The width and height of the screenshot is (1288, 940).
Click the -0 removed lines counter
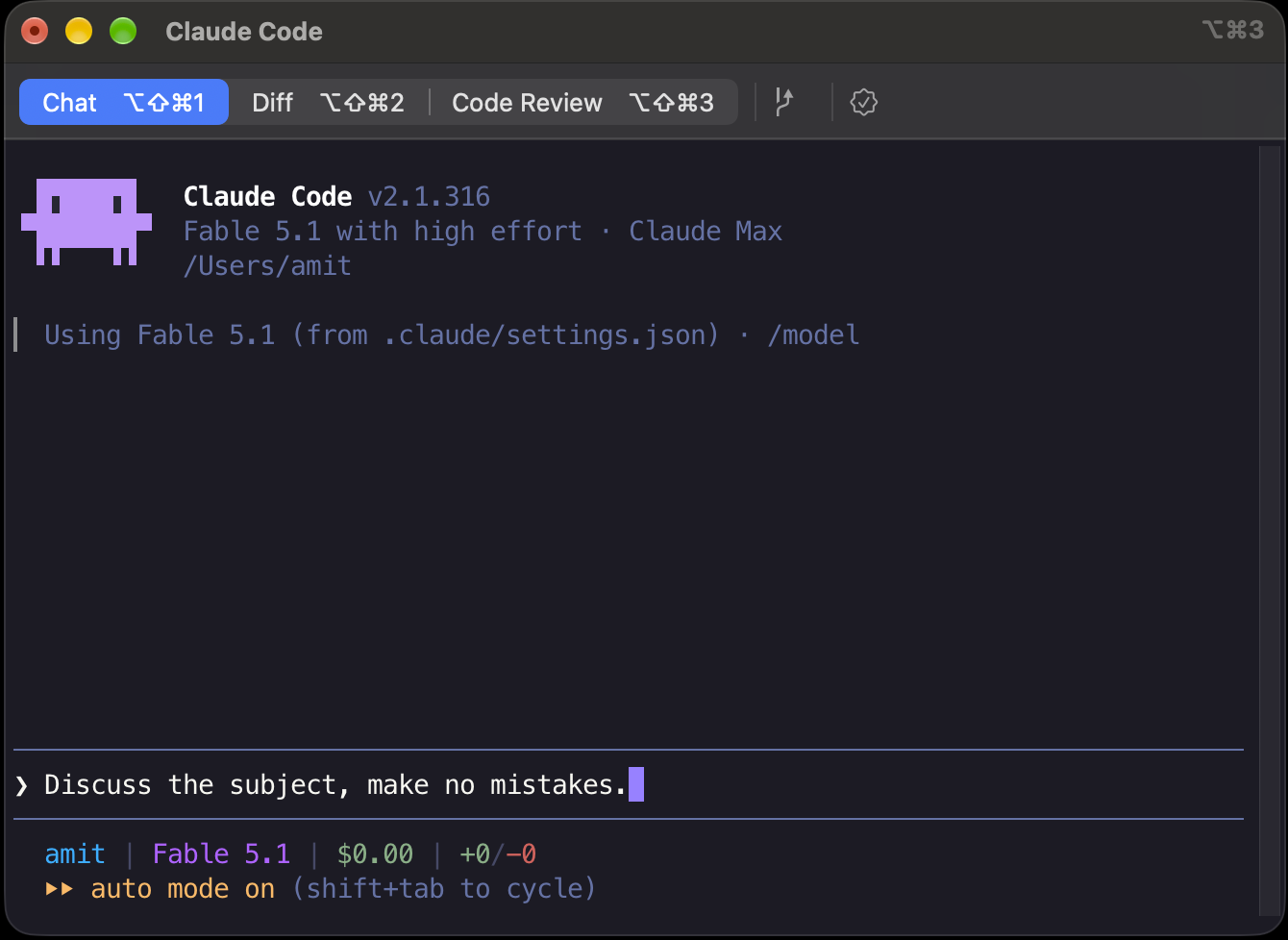click(x=521, y=854)
